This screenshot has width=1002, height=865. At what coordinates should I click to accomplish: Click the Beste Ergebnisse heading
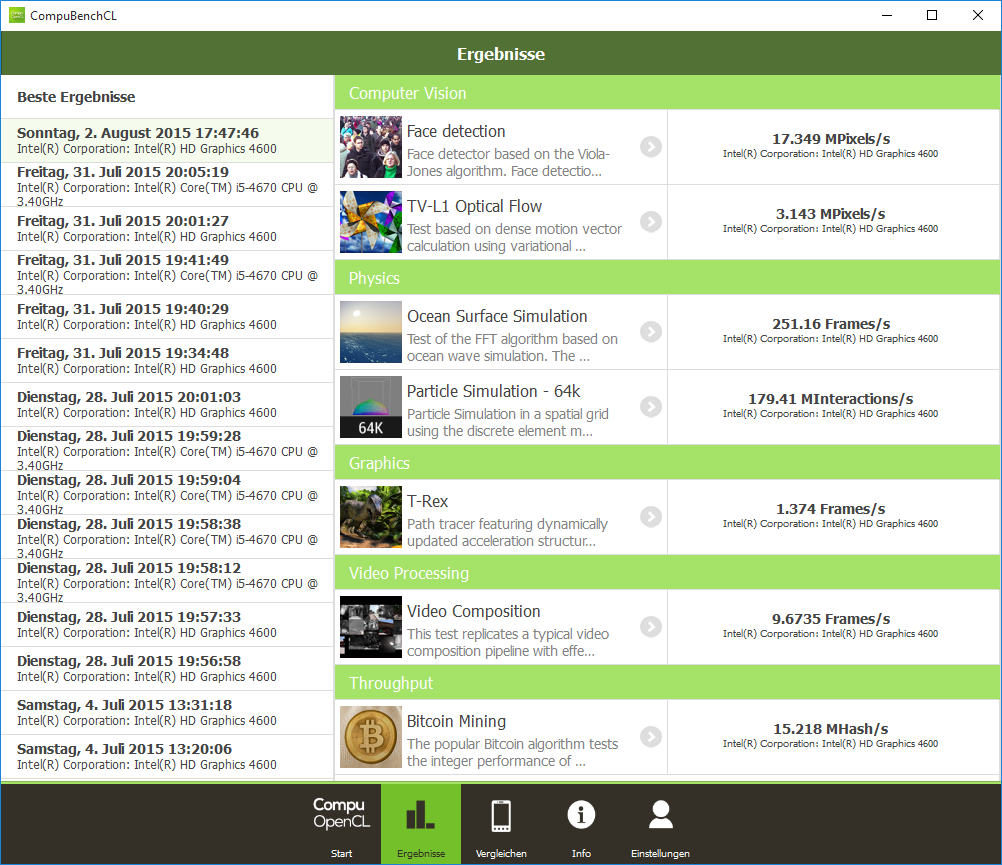76,97
